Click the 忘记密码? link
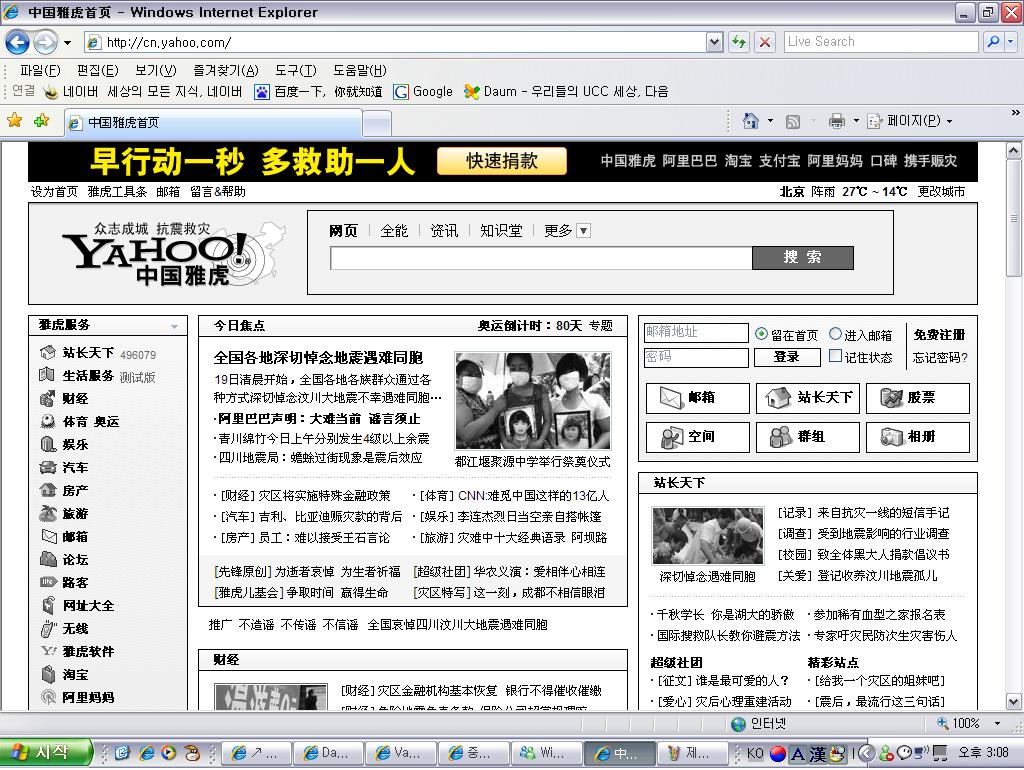Image resolution: width=1024 pixels, height=770 pixels. [x=940, y=357]
